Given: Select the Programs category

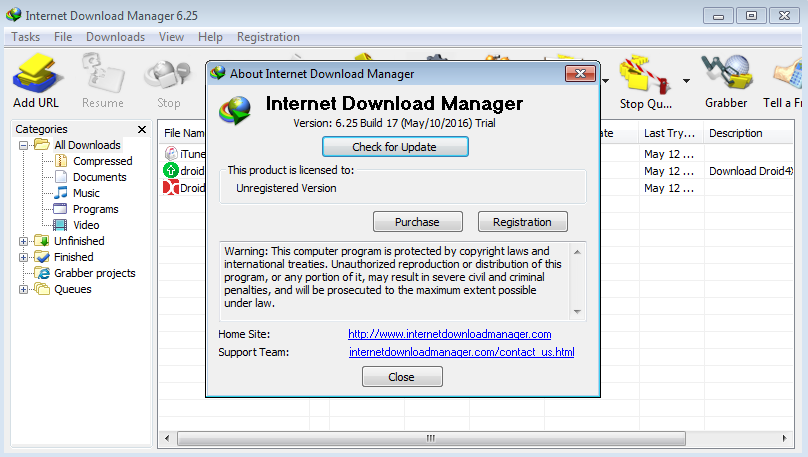Looking at the screenshot, I should coord(95,209).
